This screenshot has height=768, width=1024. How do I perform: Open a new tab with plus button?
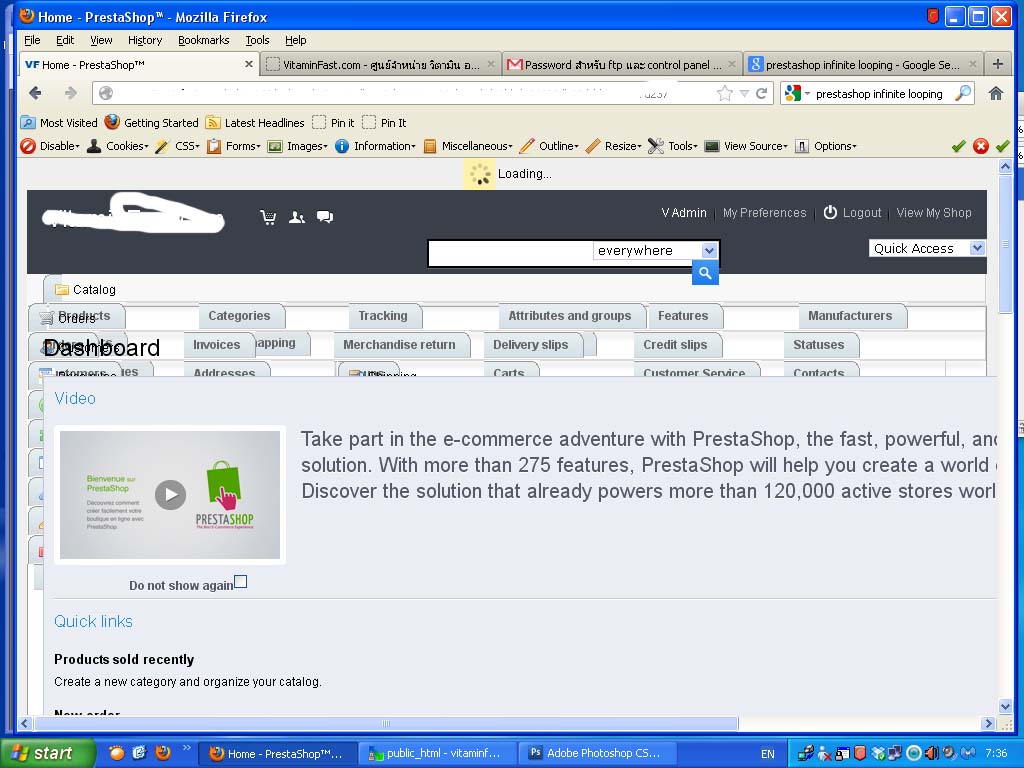point(998,64)
